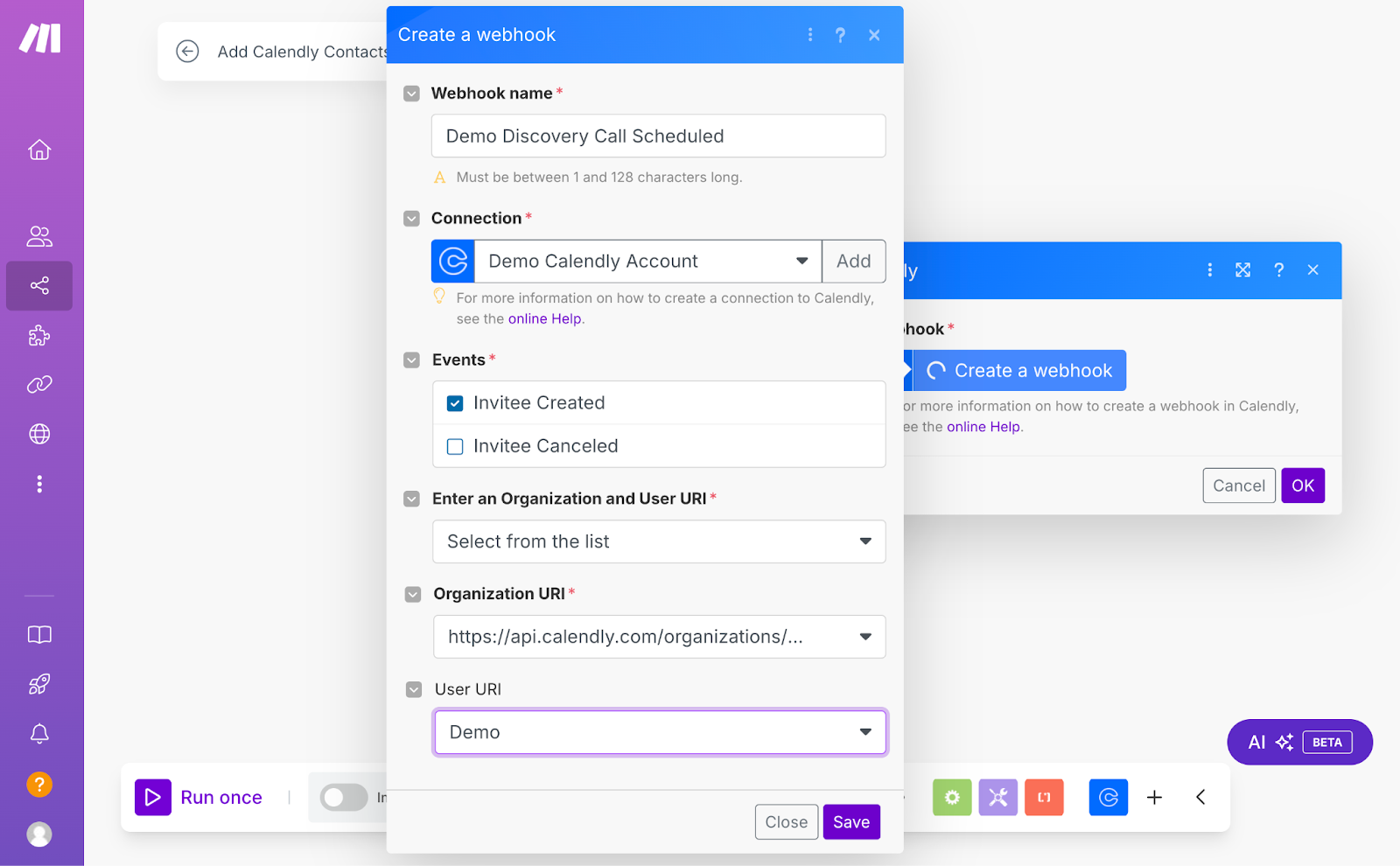This screenshot has height=866, width=1400.
Task: Check Invitee Canceled event checkbox
Action: click(x=455, y=447)
